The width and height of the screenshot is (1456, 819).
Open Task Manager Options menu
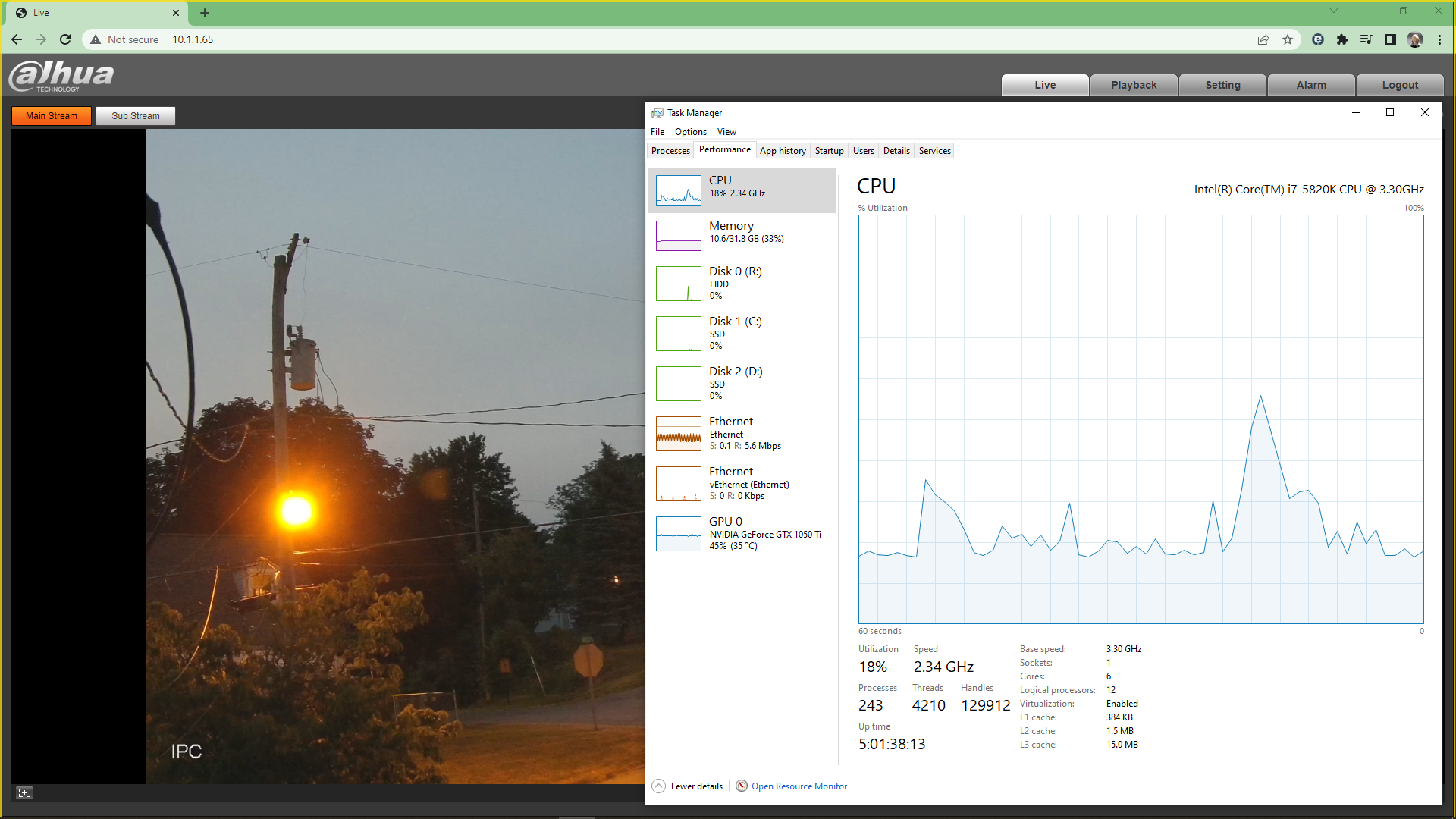(x=691, y=132)
